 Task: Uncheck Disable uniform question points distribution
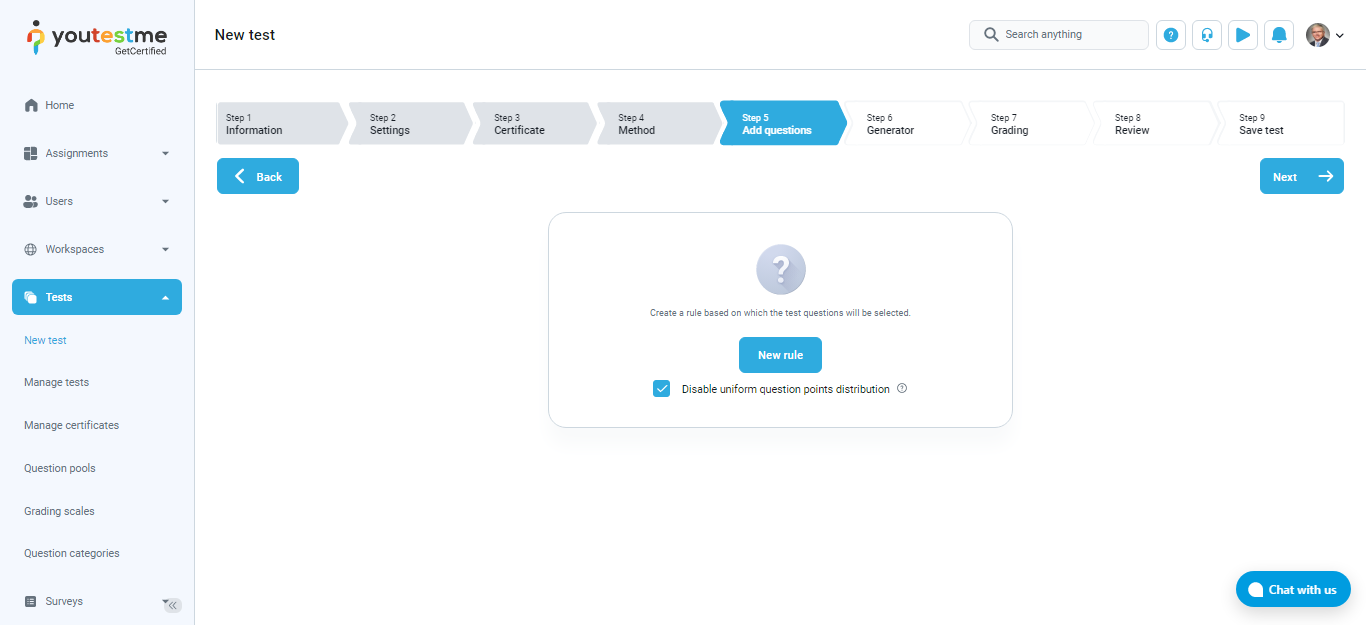tap(661, 389)
